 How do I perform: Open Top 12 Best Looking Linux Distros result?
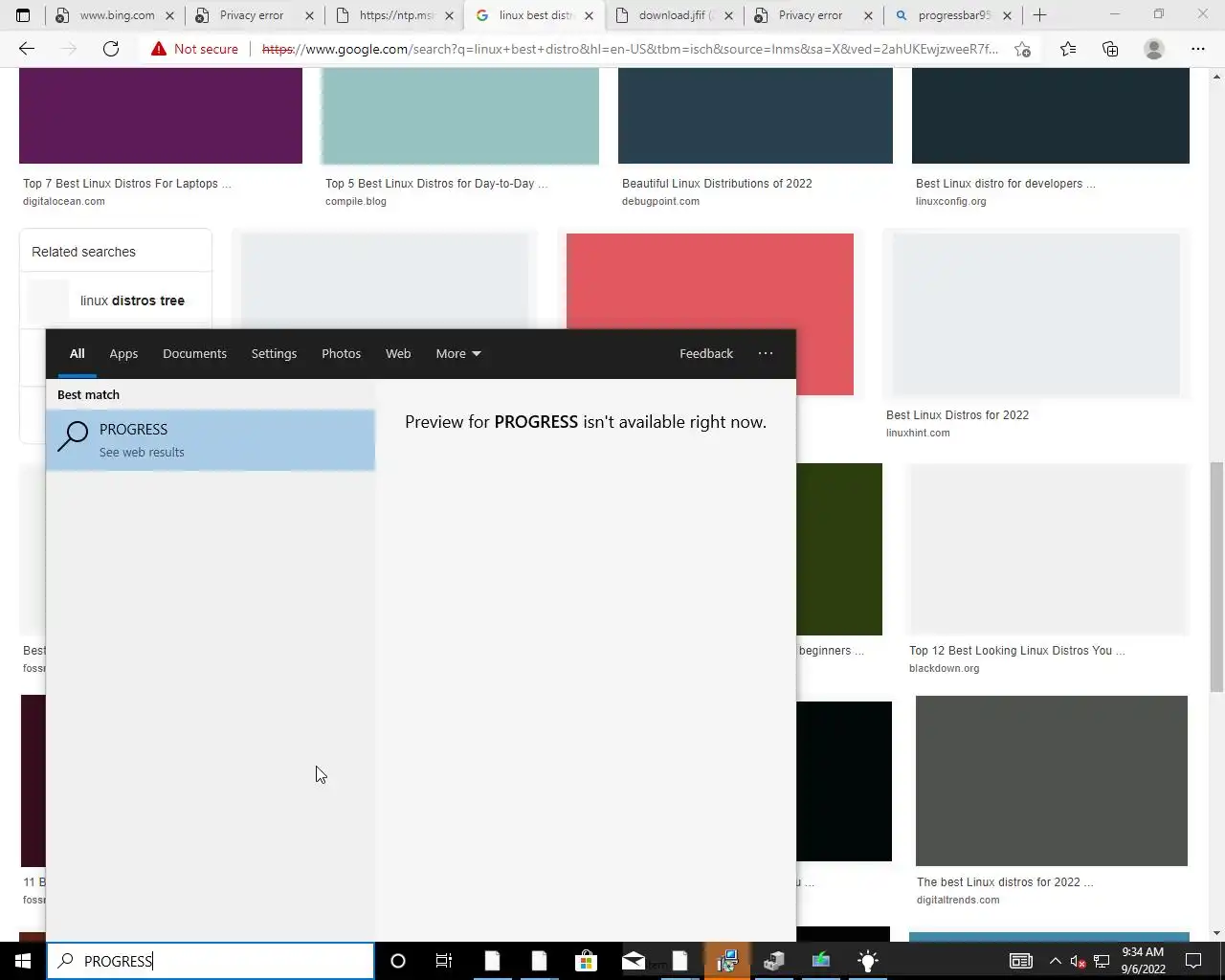click(1016, 651)
